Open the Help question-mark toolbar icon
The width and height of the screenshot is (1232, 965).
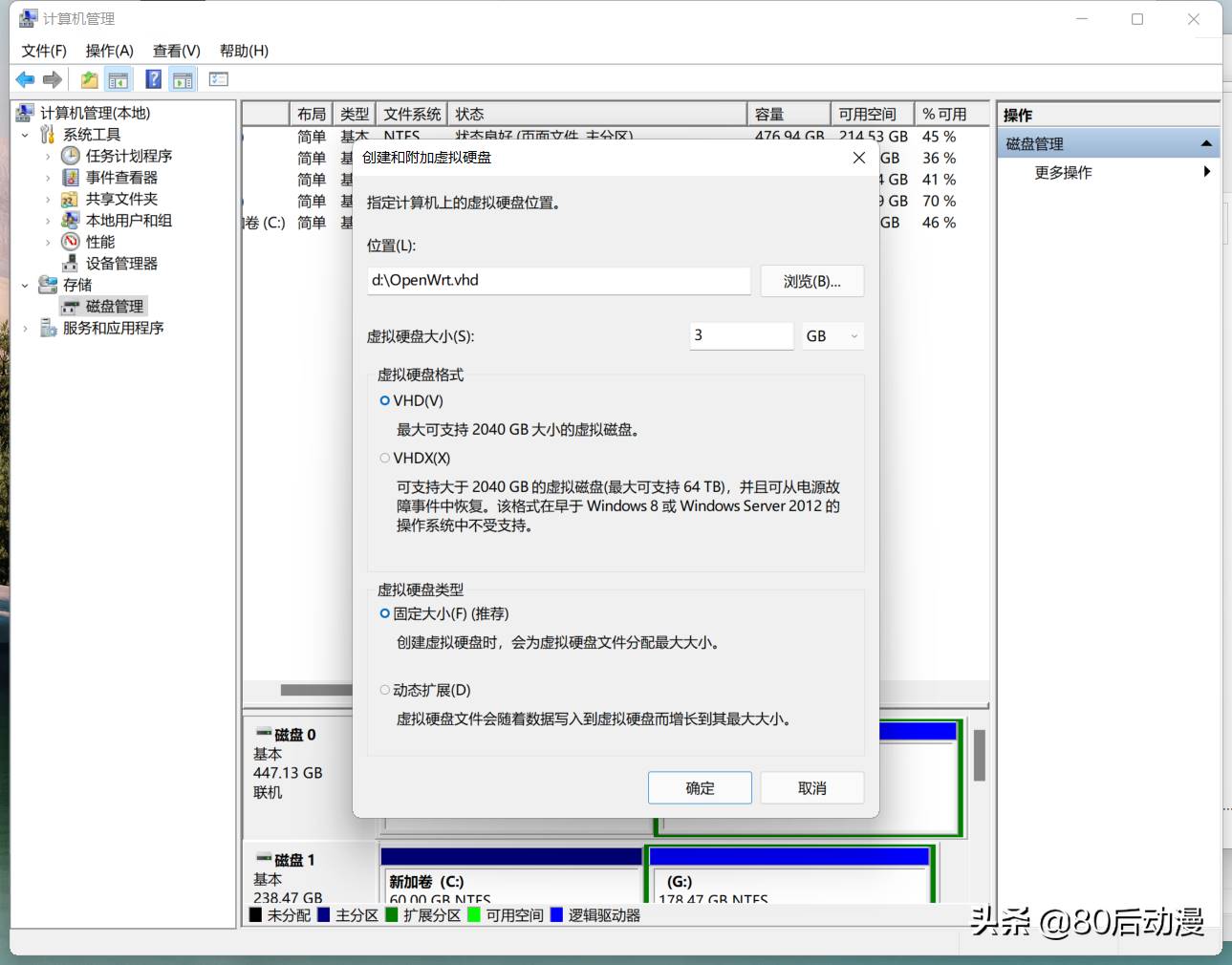tap(153, 80)
